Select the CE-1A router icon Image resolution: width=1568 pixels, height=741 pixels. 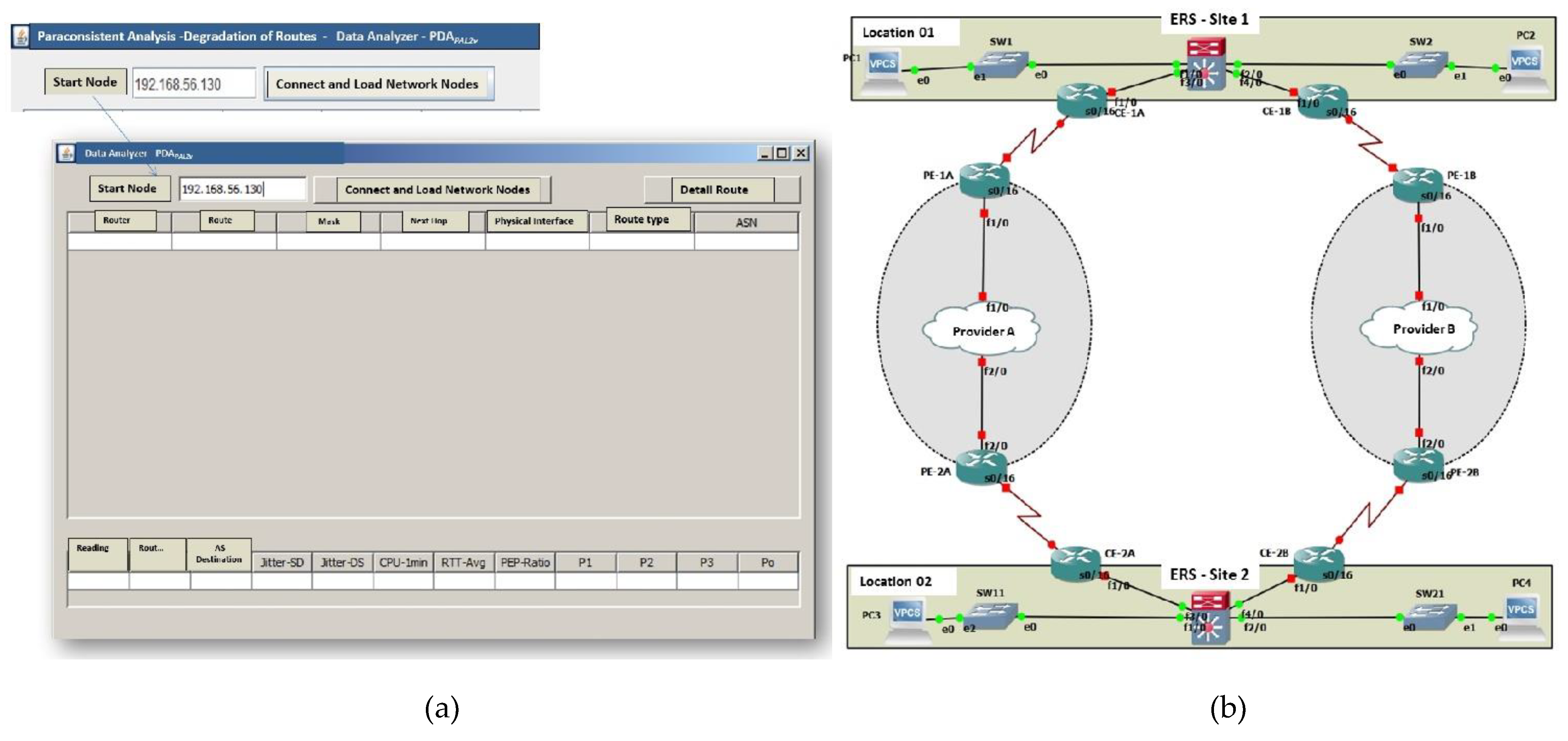(x=1082, y=100)
